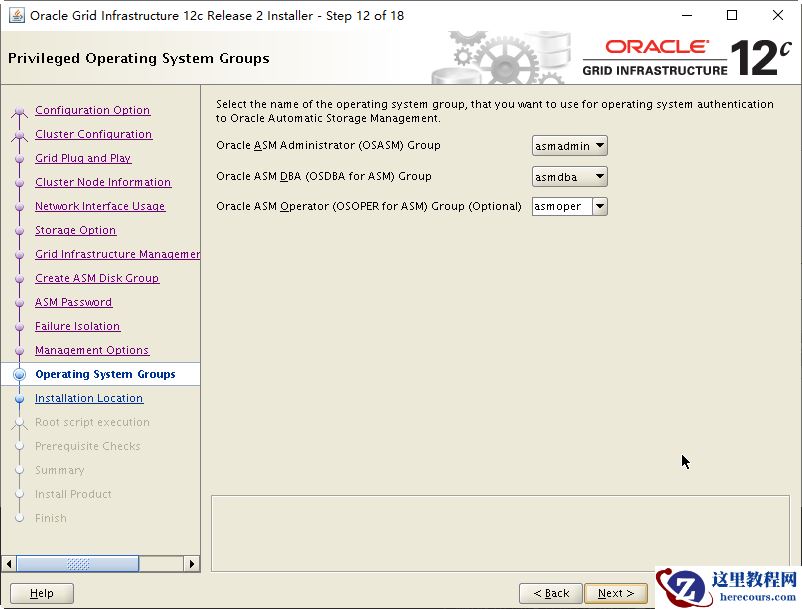
Task: Click the disabled Install Product step
Action: [x=73, y=494]
